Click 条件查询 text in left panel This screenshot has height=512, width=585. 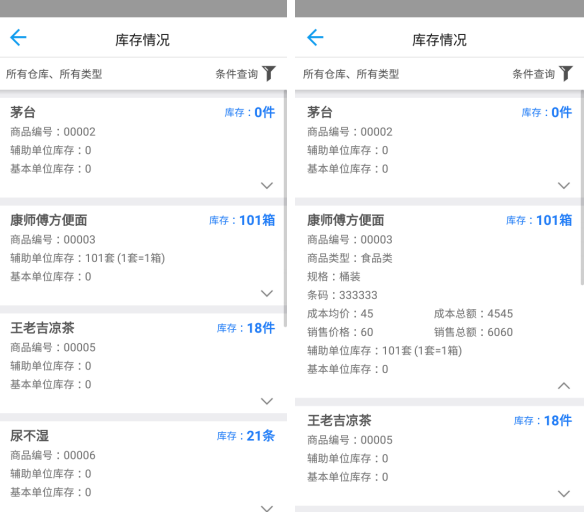(x=237, y=74)
